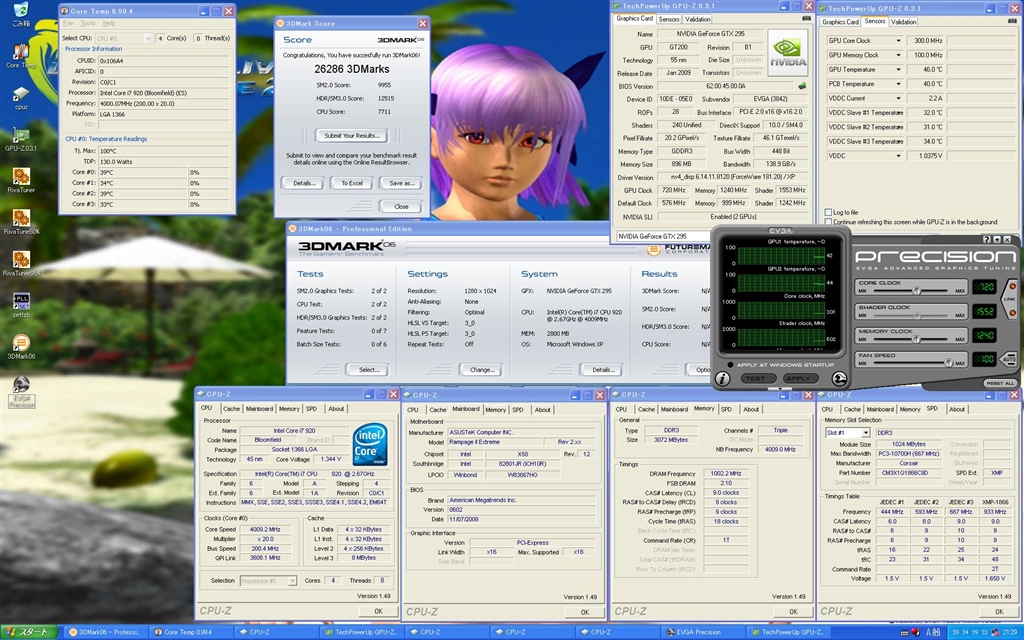This screenshot has height=640, width=1024.
Task: Open the setfsb desktop shortcut
Action: tap(21, 301)
